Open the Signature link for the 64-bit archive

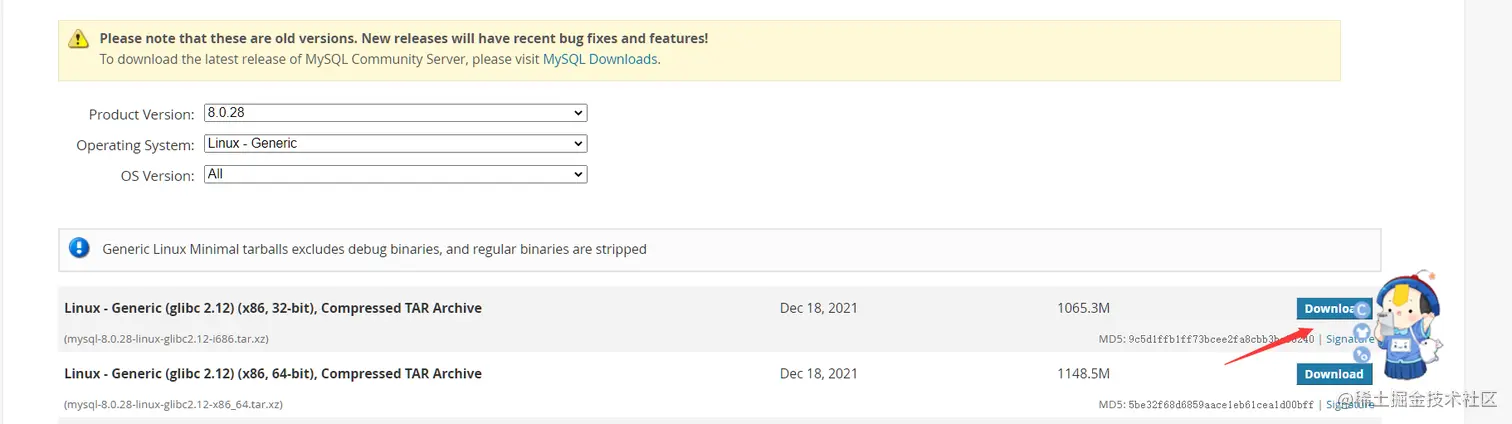coord(1349,404)
